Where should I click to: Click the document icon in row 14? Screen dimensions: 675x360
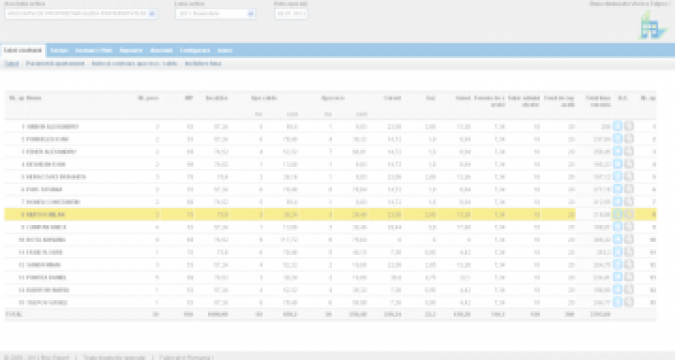pos(629,289)
